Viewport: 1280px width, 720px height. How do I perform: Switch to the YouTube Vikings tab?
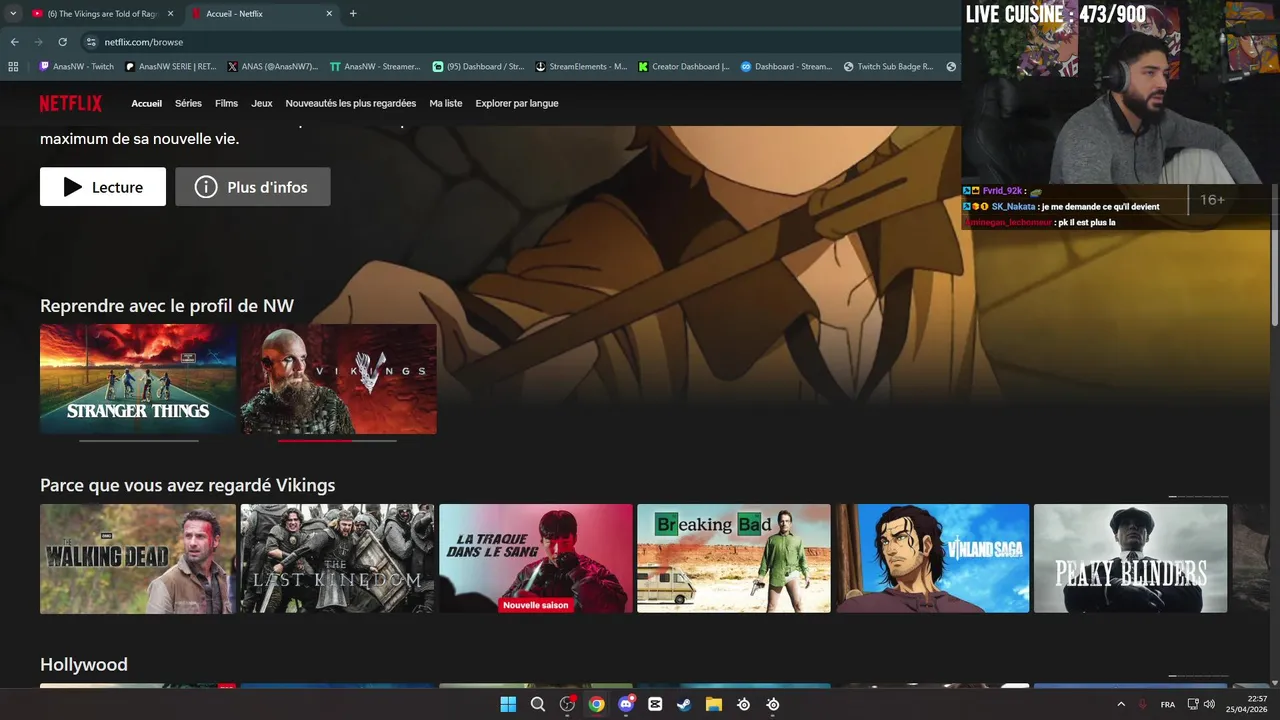tap(102, 14)
